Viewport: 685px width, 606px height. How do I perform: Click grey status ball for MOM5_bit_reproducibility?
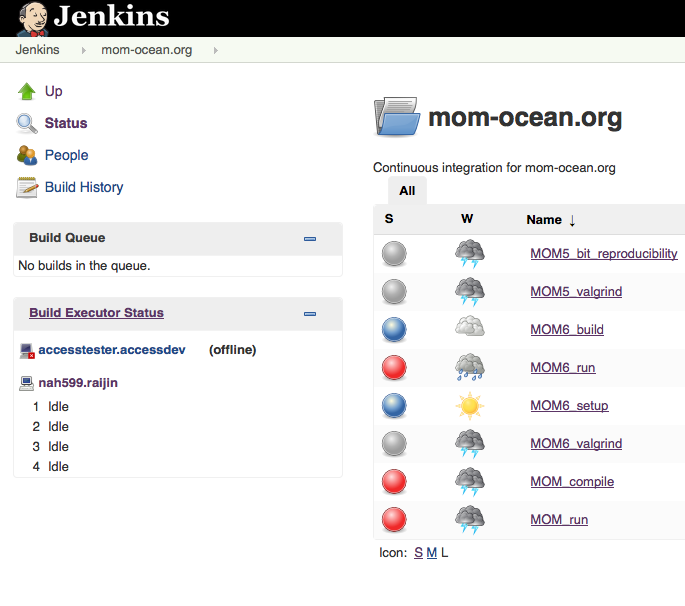(394, 253)
